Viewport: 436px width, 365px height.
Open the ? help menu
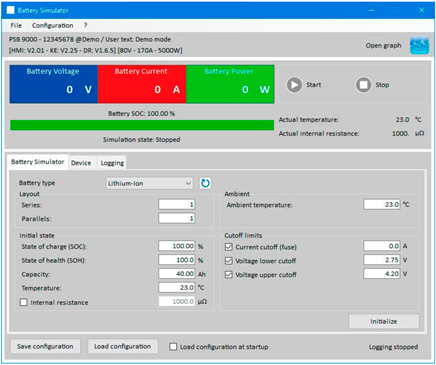coord(85,25)
